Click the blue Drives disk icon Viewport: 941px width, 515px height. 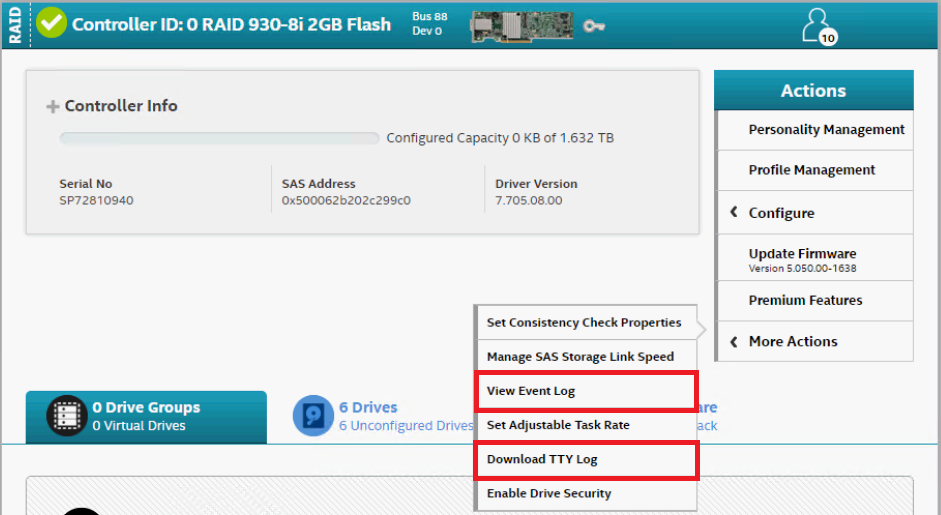pyautogui.click(x=313, y=415)
